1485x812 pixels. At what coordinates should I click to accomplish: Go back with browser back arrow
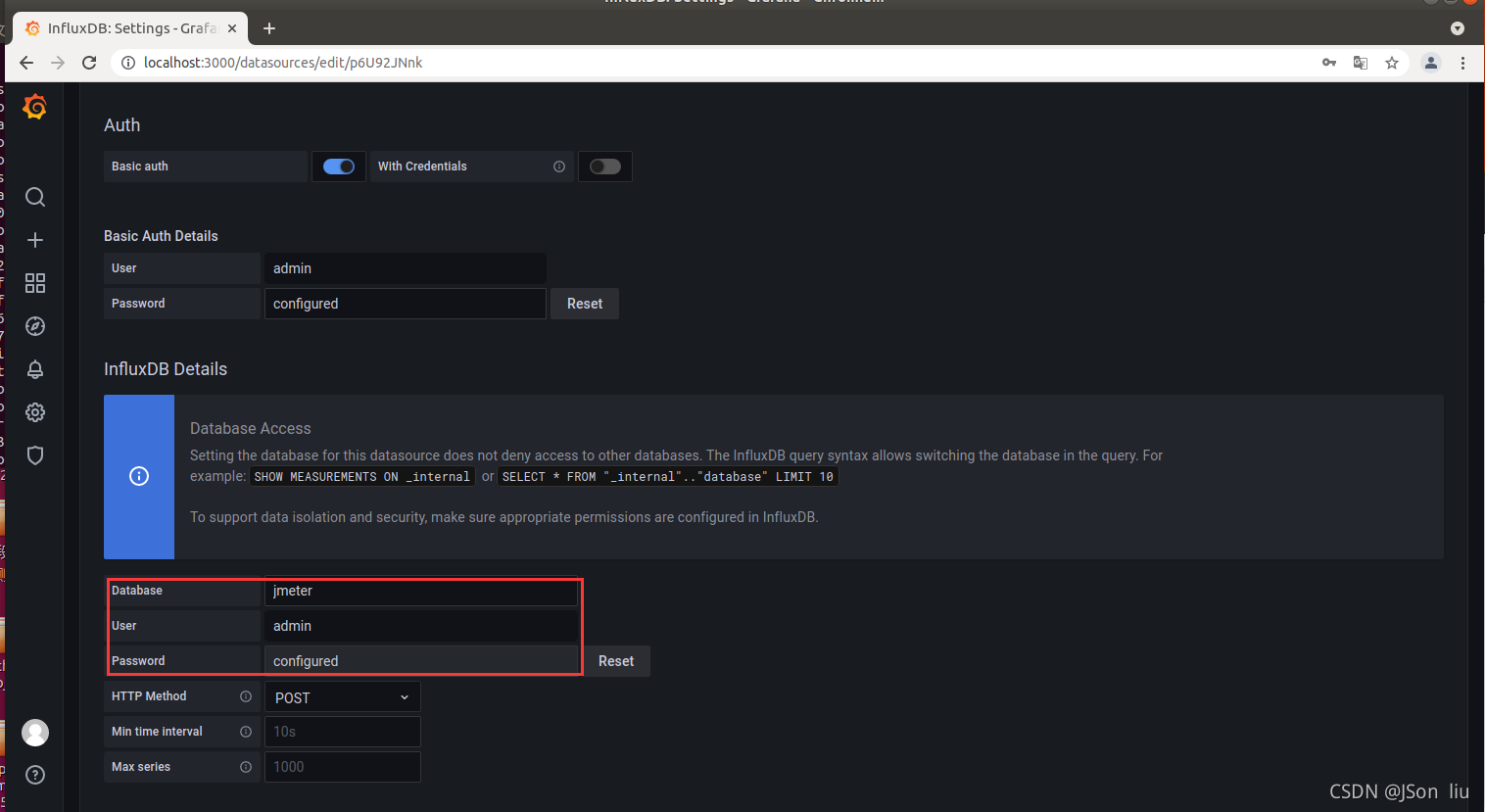click(26, 63)
